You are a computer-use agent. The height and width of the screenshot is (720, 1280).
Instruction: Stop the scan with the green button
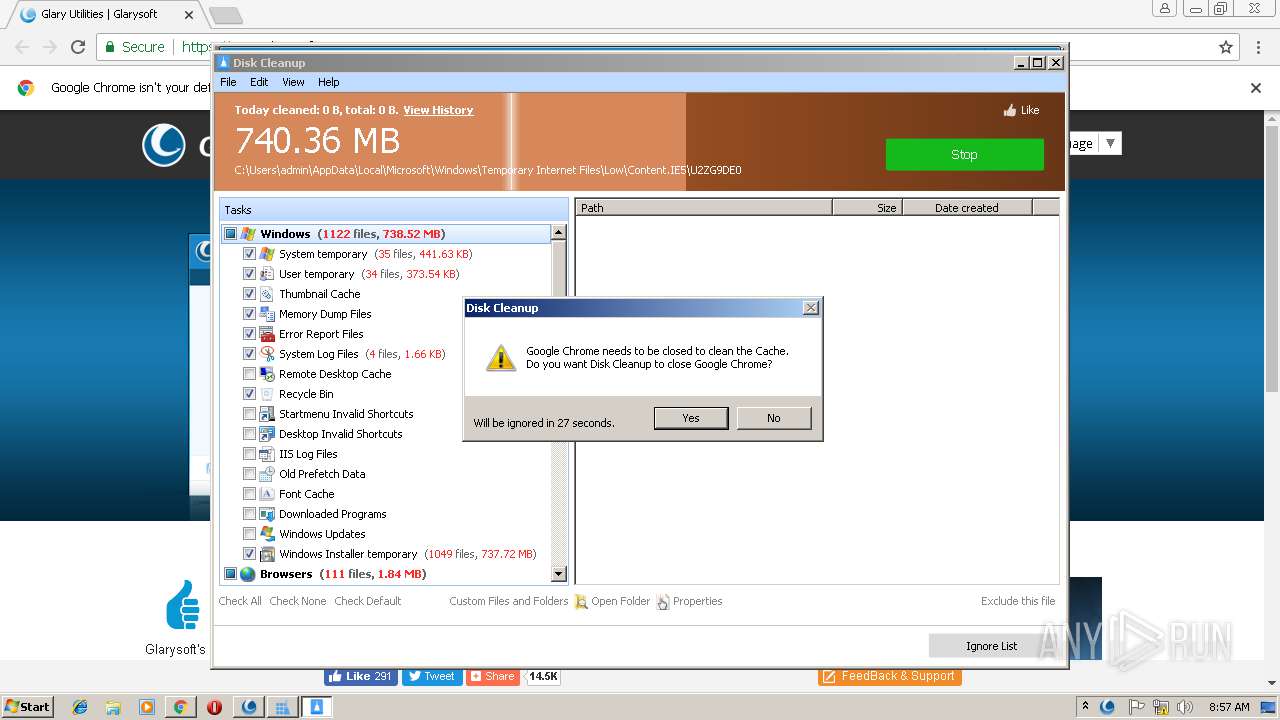point(964,154)
